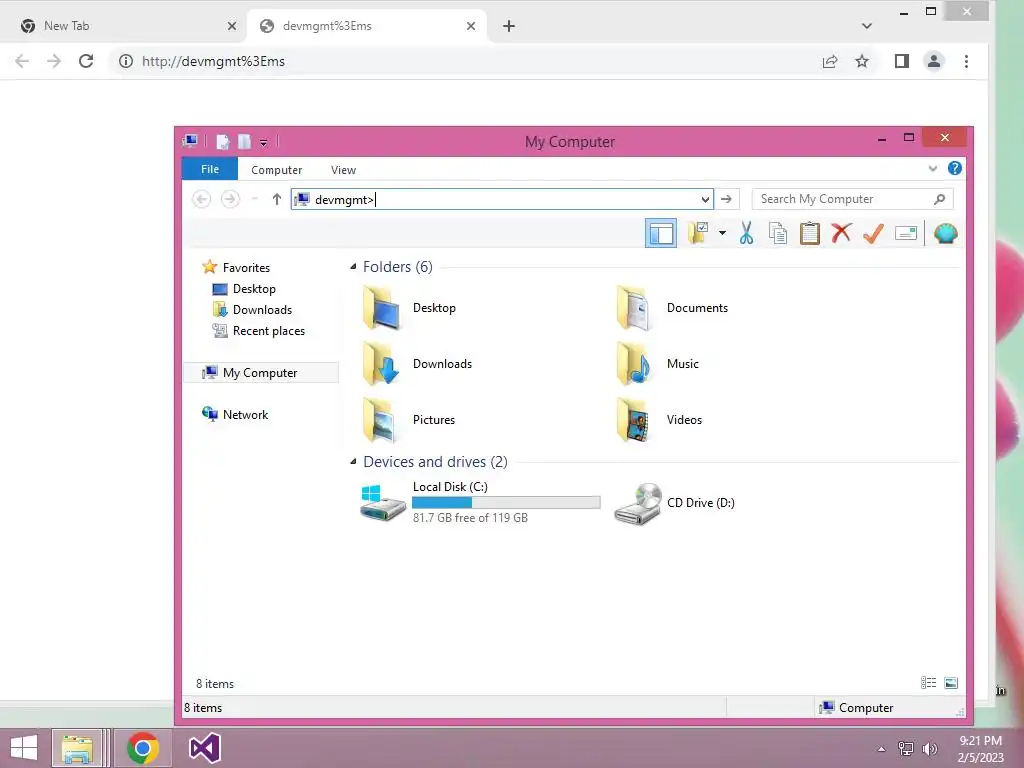This screenshot has width=1024, height=768.
Task: Click the blue Help question mark icon
Action: tap(955, 168)
